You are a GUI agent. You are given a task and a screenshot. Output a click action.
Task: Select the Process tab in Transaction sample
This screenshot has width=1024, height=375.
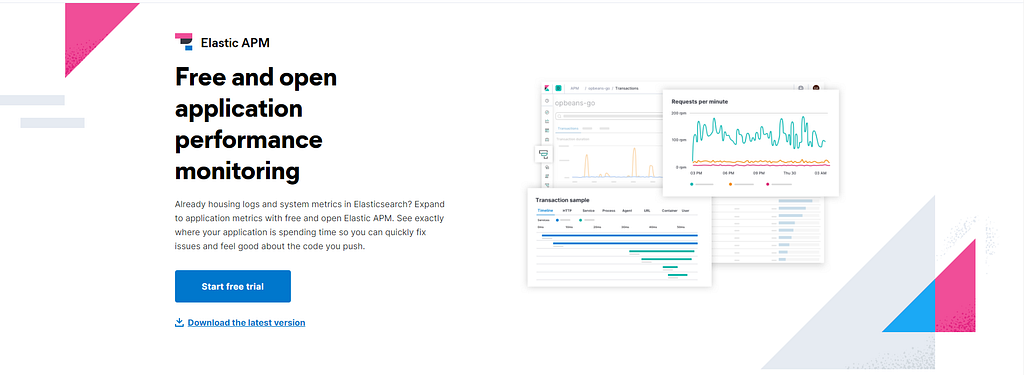click(609, 211)
